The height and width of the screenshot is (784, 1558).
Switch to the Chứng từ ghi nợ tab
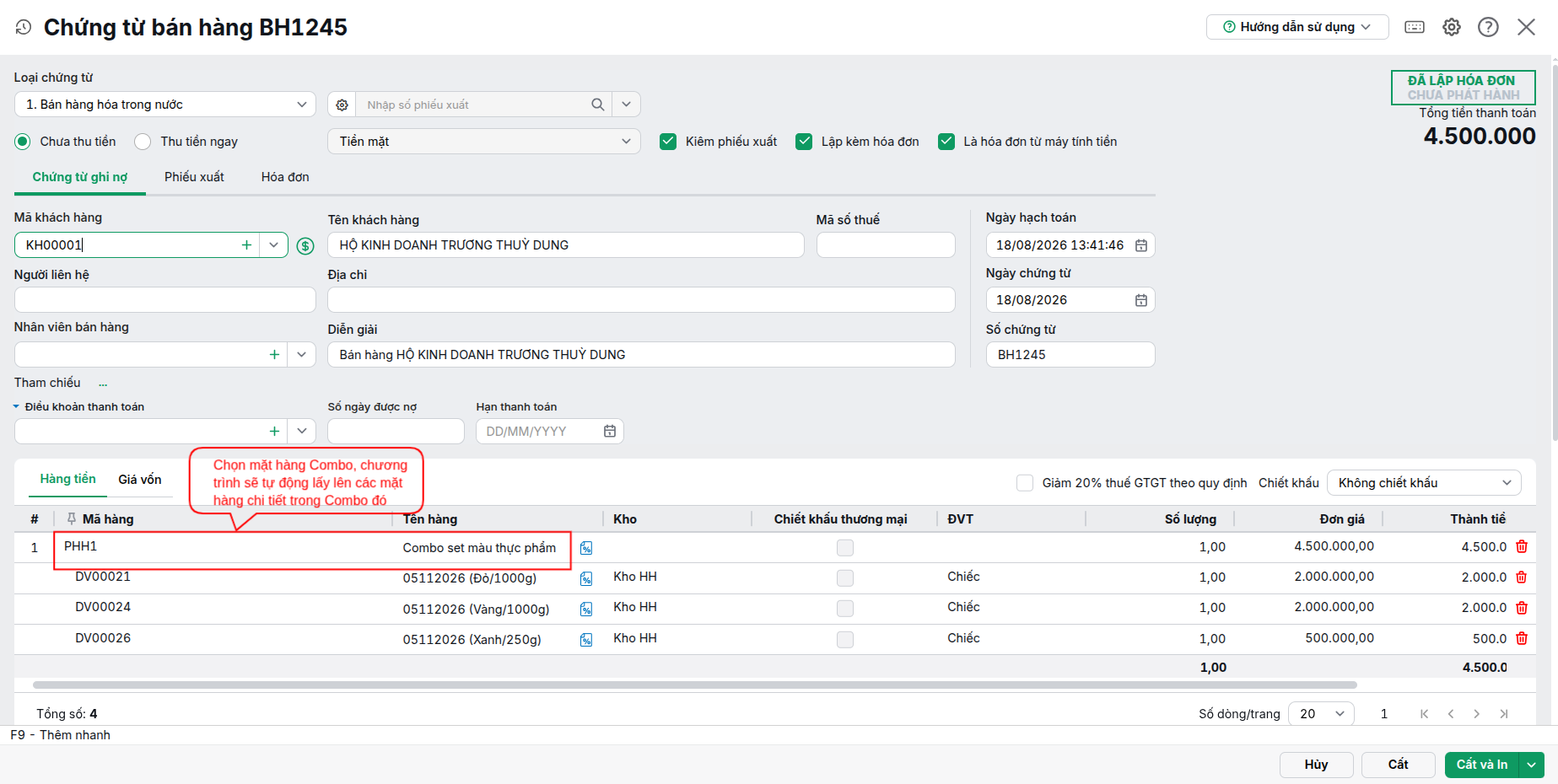pyautogui.click(x=80, y=177)
